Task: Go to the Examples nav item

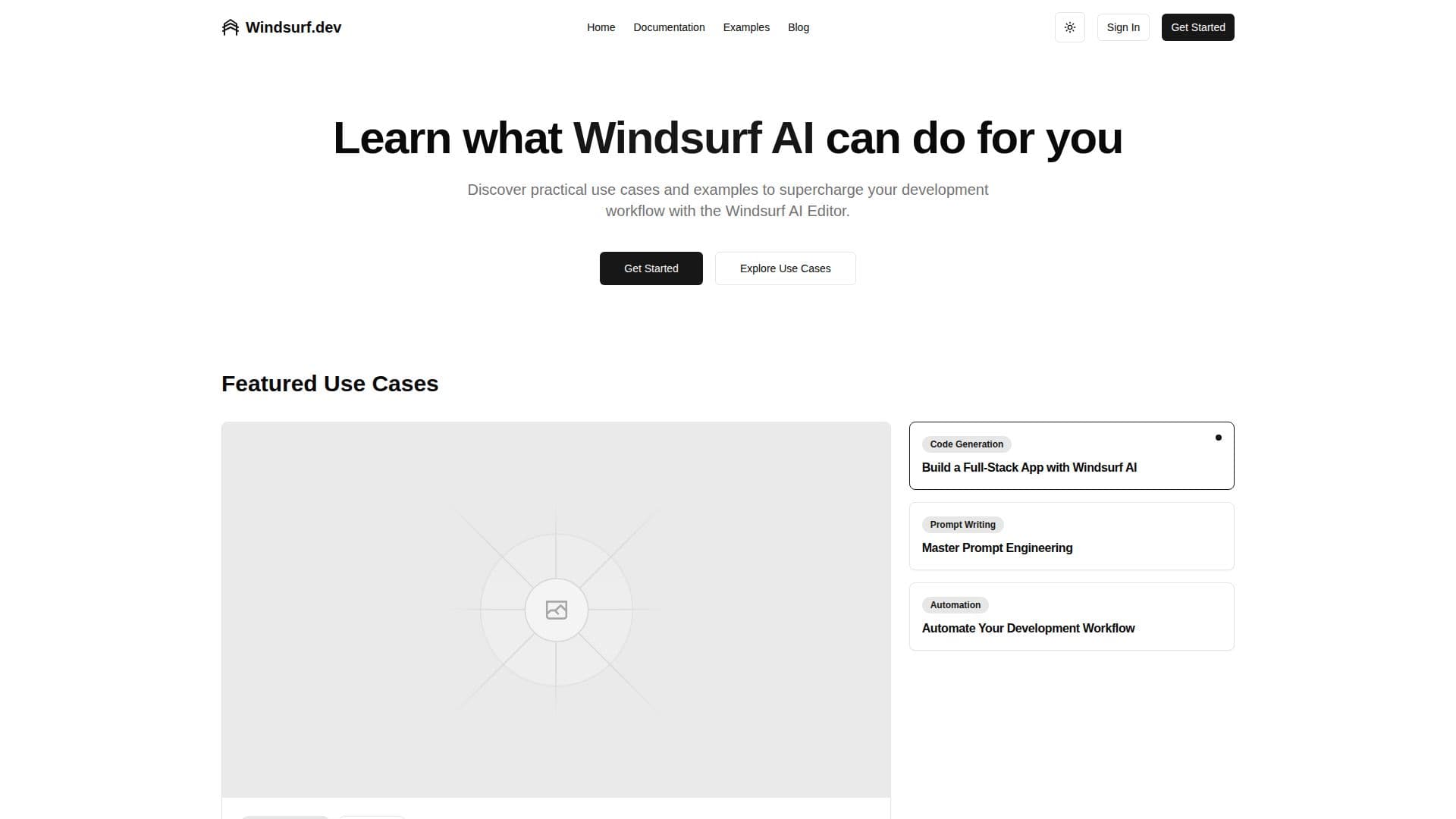Action: (x=746, y=27)
